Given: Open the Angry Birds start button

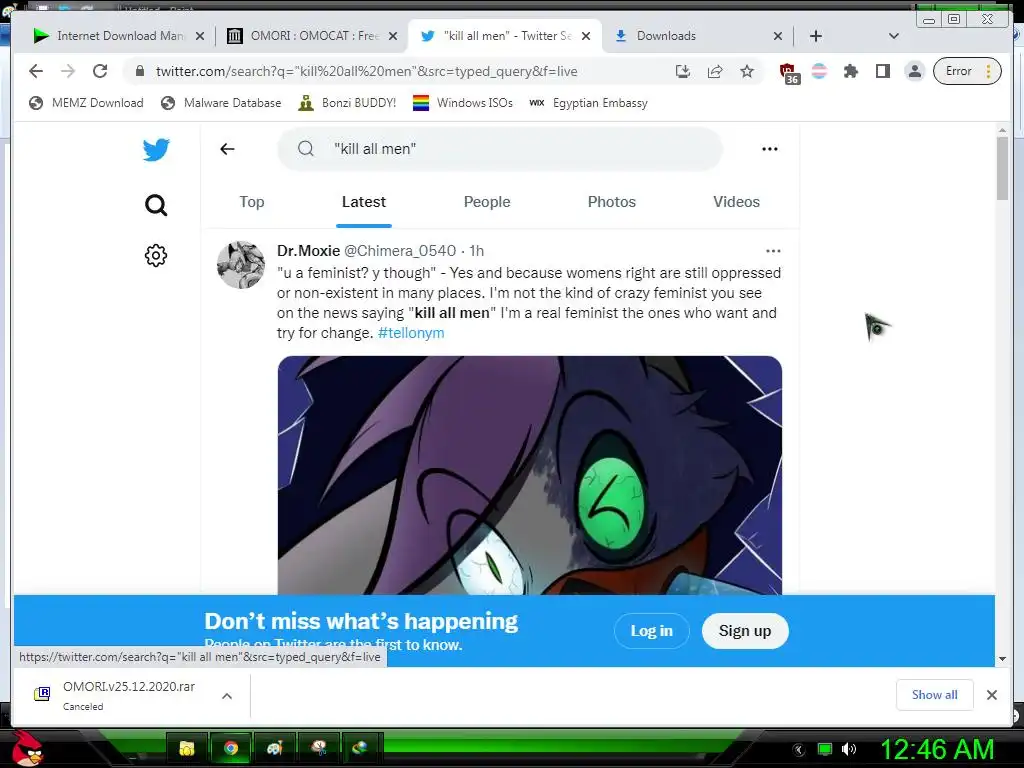Looking at the screenshot, I should (x=27, y=748).
